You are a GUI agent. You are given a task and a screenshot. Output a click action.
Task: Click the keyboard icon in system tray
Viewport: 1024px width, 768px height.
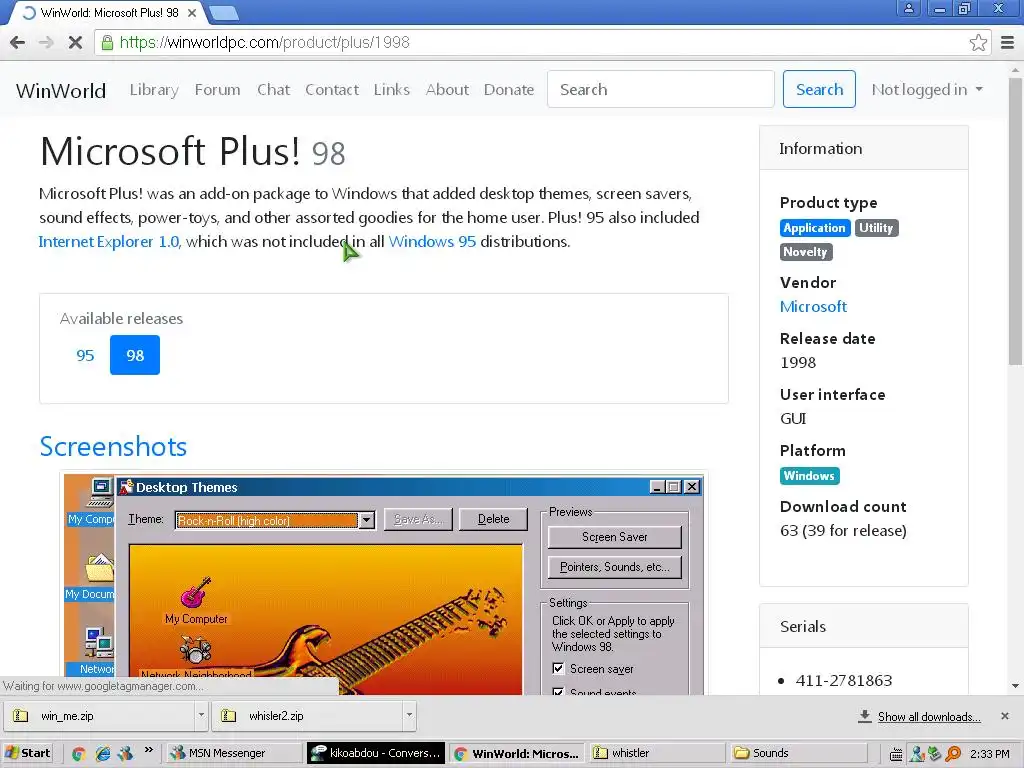(897, 754)
